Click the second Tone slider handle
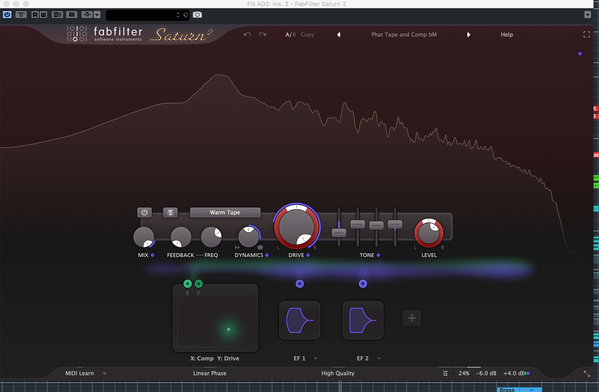Viewport: 599px width, 392px height. tap(358, 224)
